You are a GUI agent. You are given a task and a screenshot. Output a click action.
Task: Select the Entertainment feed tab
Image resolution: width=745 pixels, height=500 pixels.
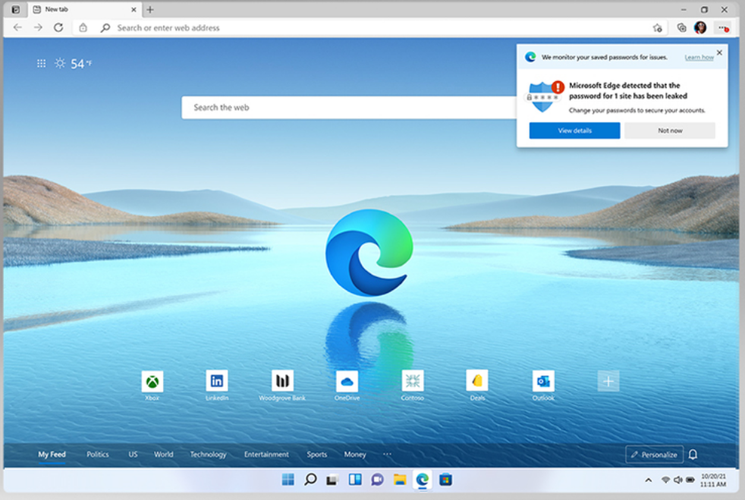coord(266,454)
